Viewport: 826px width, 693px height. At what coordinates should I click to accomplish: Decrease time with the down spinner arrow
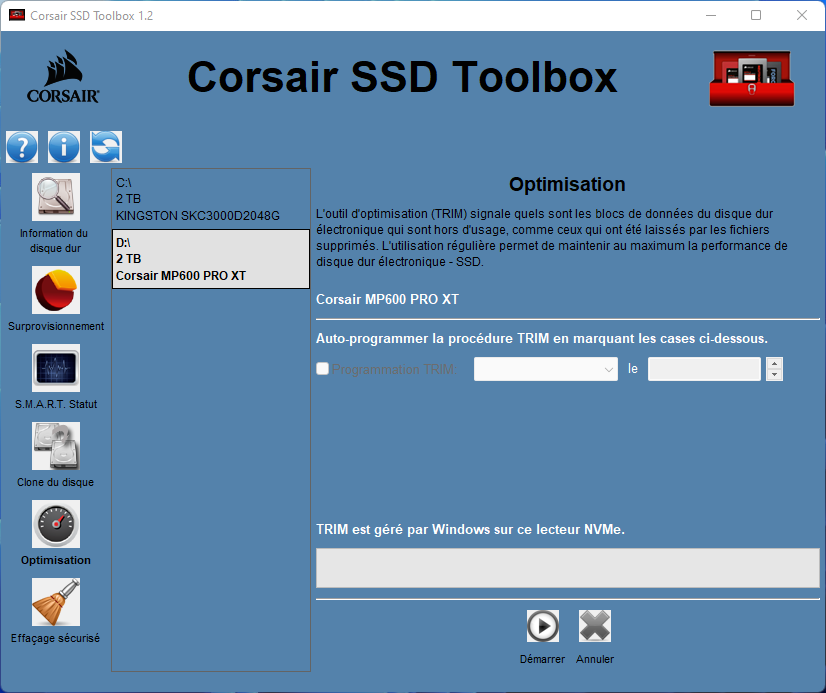(774, 375)
